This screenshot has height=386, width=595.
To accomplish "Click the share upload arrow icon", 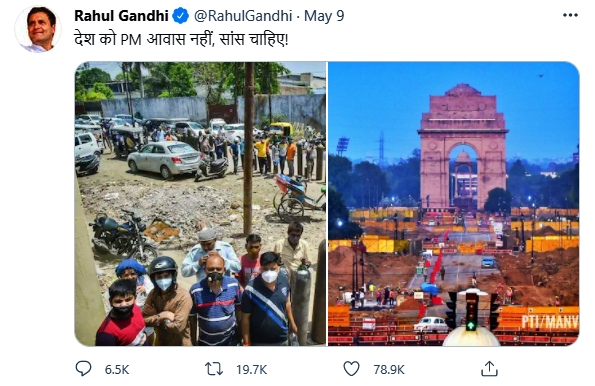I will tap(490, 369).
